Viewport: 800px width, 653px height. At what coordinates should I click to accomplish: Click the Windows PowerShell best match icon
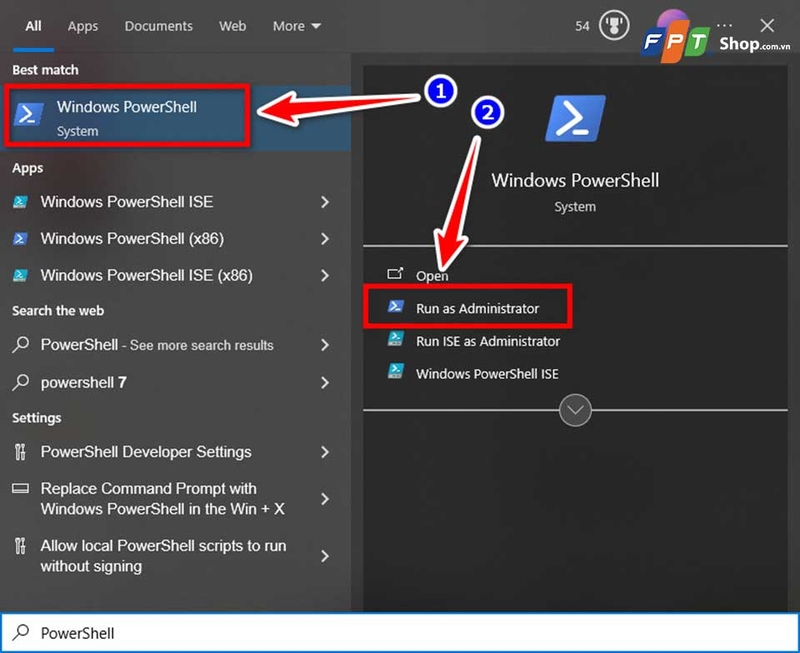[28, 114]
